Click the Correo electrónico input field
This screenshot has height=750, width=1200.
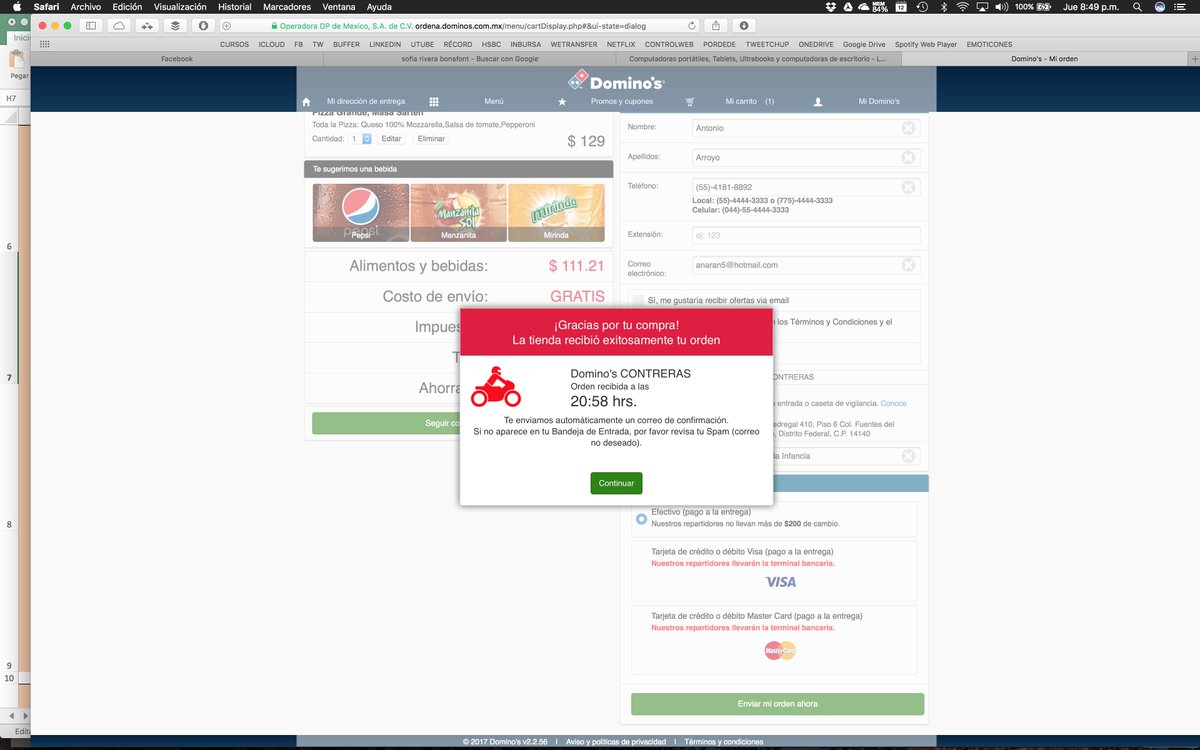click(x=806, y=265)
